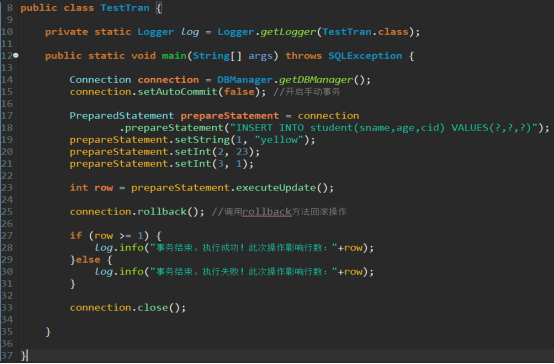The image size is (554, 364).
Task: Click the main method name
Action: [x=174, y=56]
